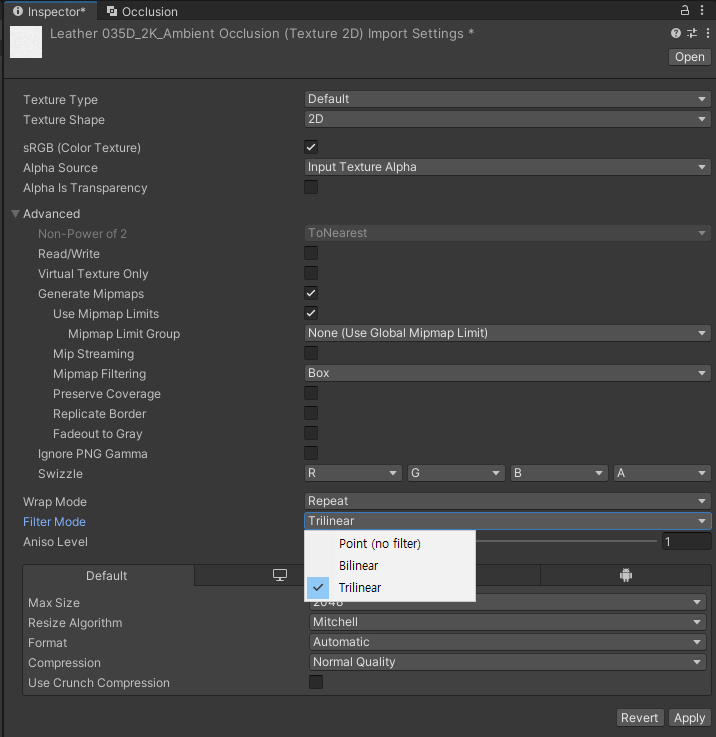The image size is (716, 737).
Task: Click the Aniso Level label
Action: [55, 542]
